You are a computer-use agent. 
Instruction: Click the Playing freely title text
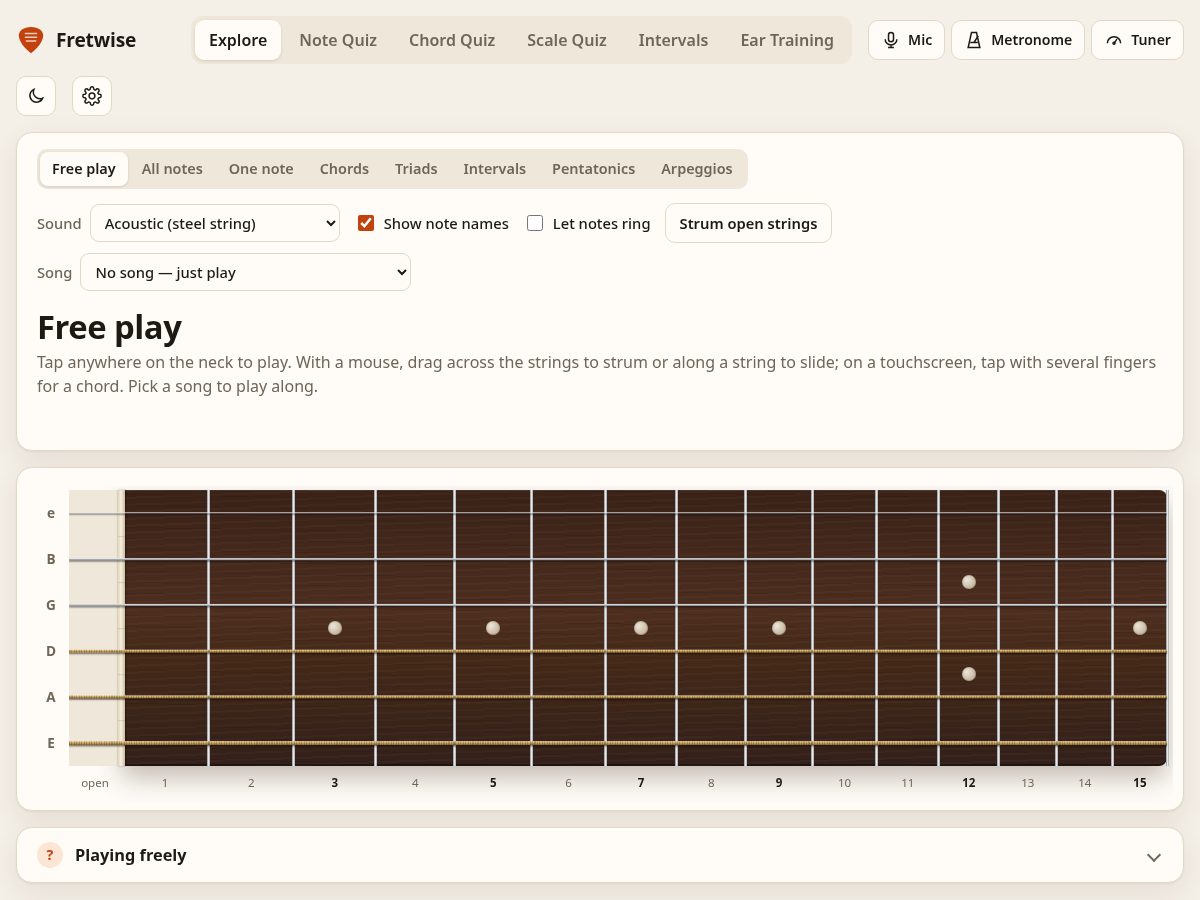[x=131, y=855]
